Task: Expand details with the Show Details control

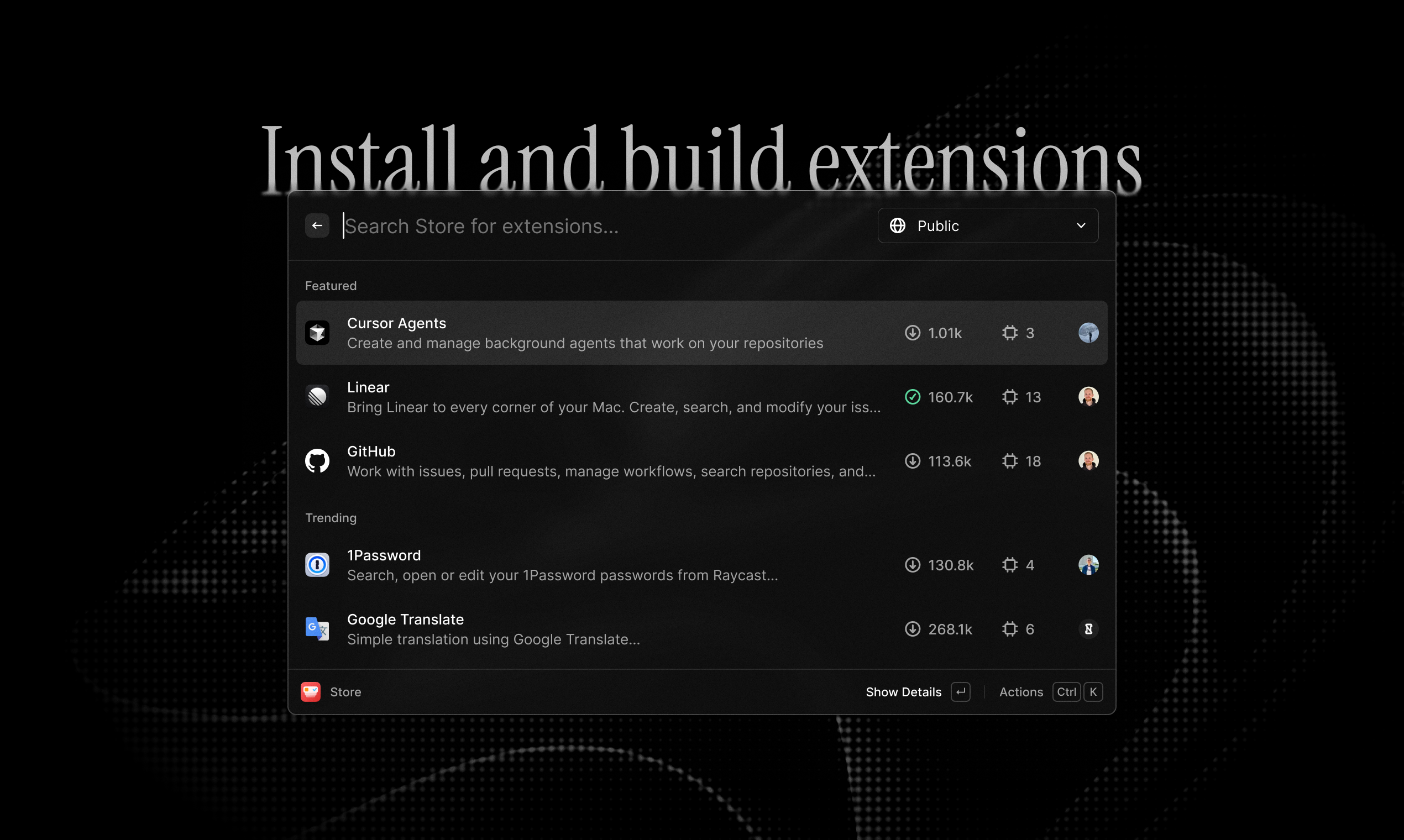Action: click(904, 691)
